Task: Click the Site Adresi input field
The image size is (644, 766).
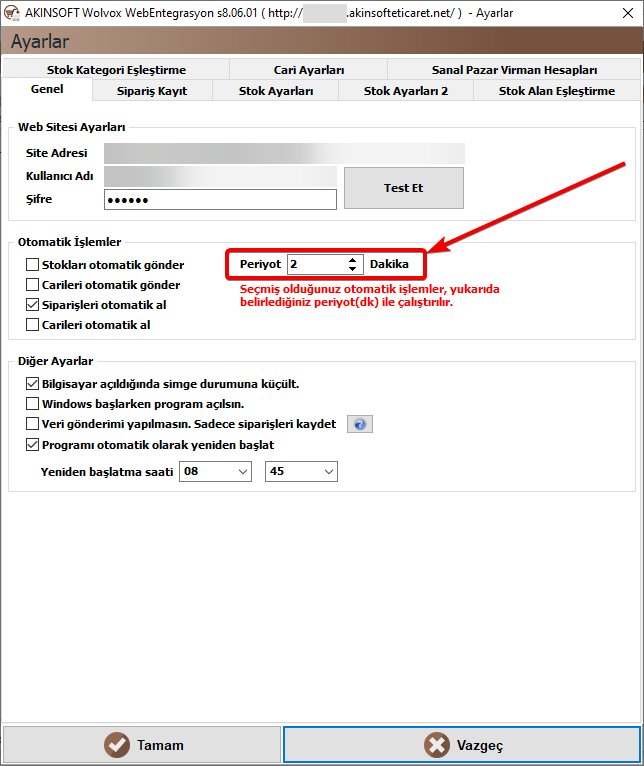Action: 284,153
